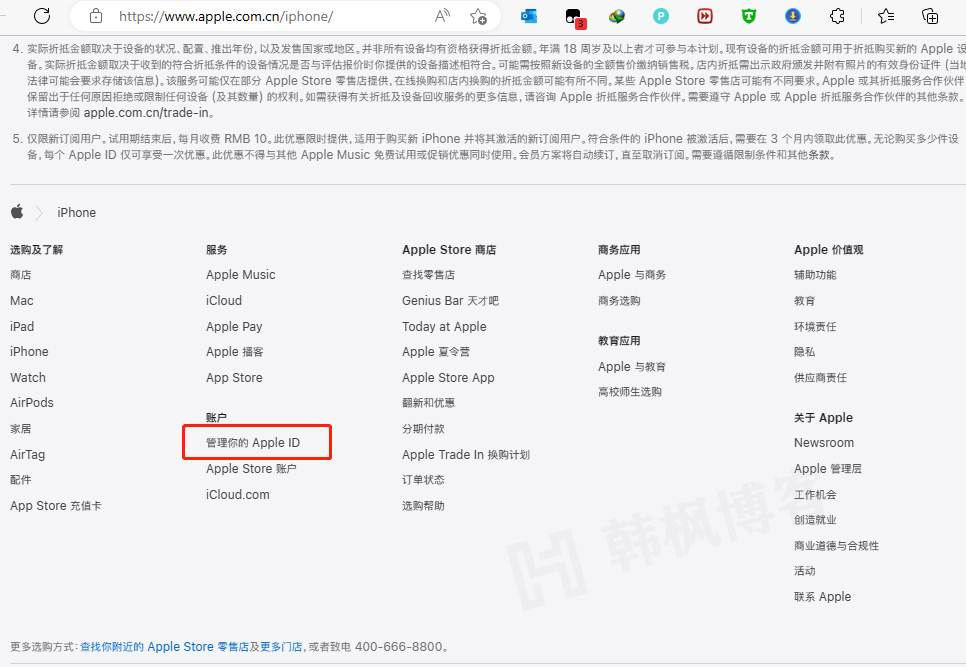Screen dimensions: 966x667
Task: Click the extension icon showing a red 3 badge
Action: point(576,16)
